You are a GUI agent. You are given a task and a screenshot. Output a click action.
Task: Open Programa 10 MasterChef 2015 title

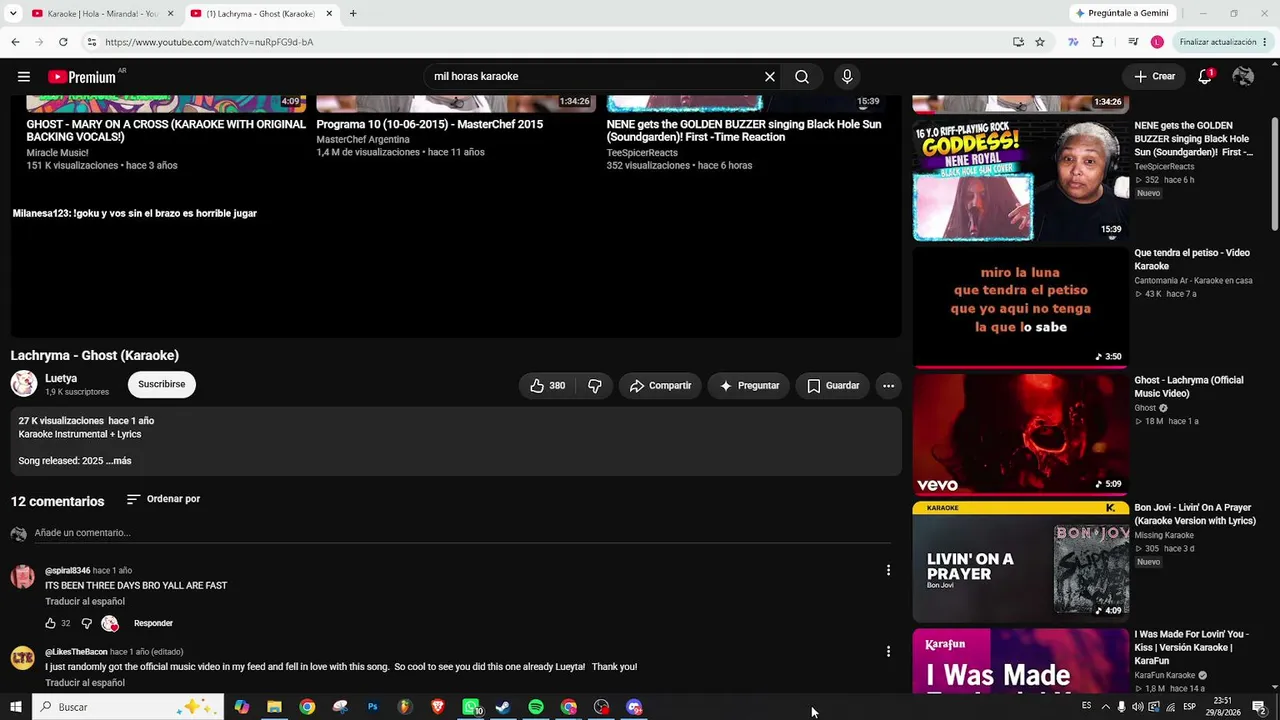click(x=430, y=125)
